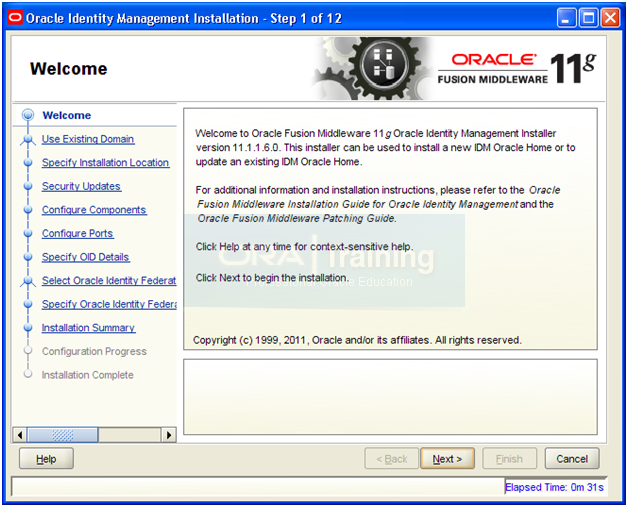Click the Welcome step circle marker

(28, 115)
